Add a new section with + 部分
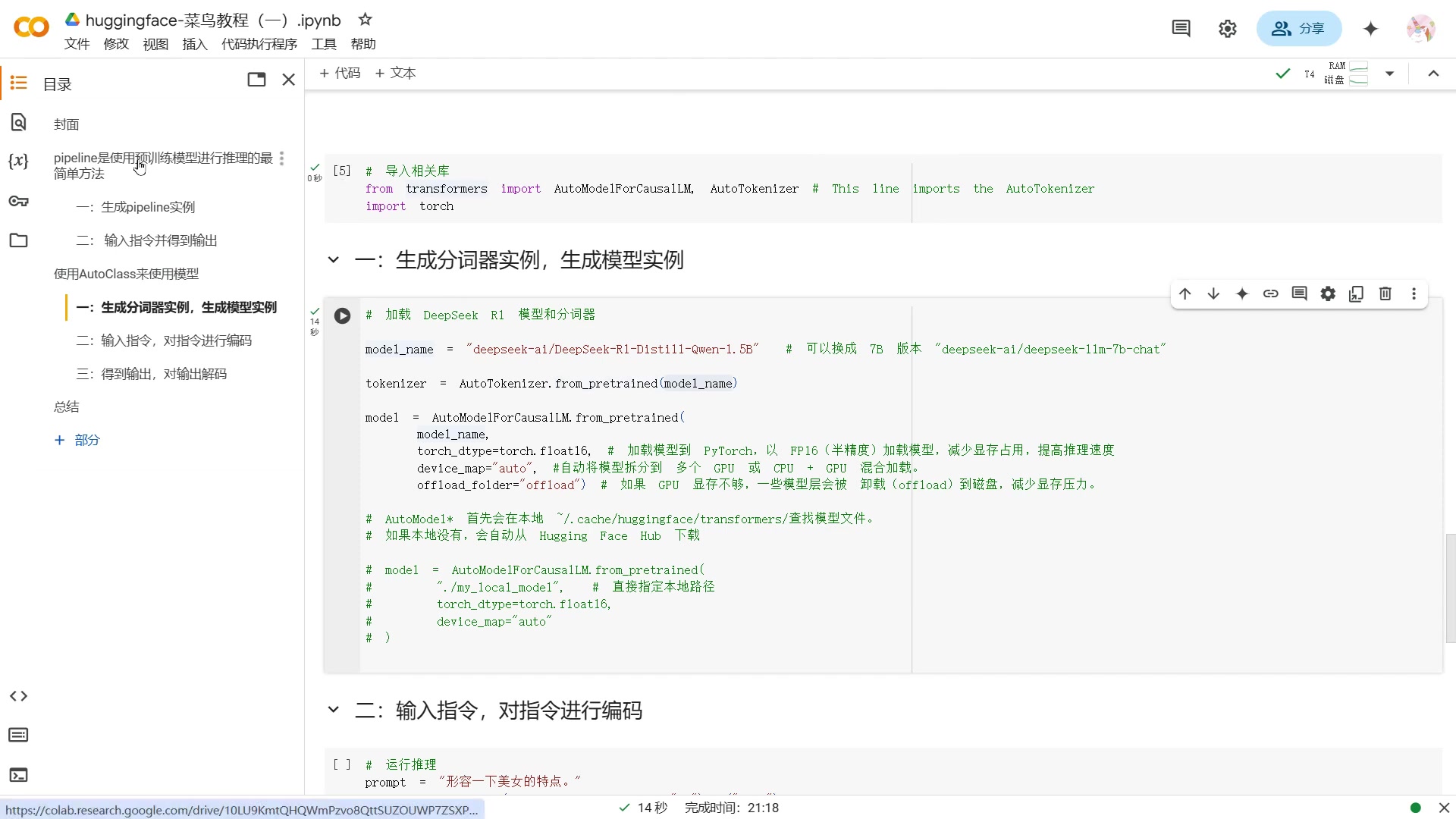 point(77,440)
